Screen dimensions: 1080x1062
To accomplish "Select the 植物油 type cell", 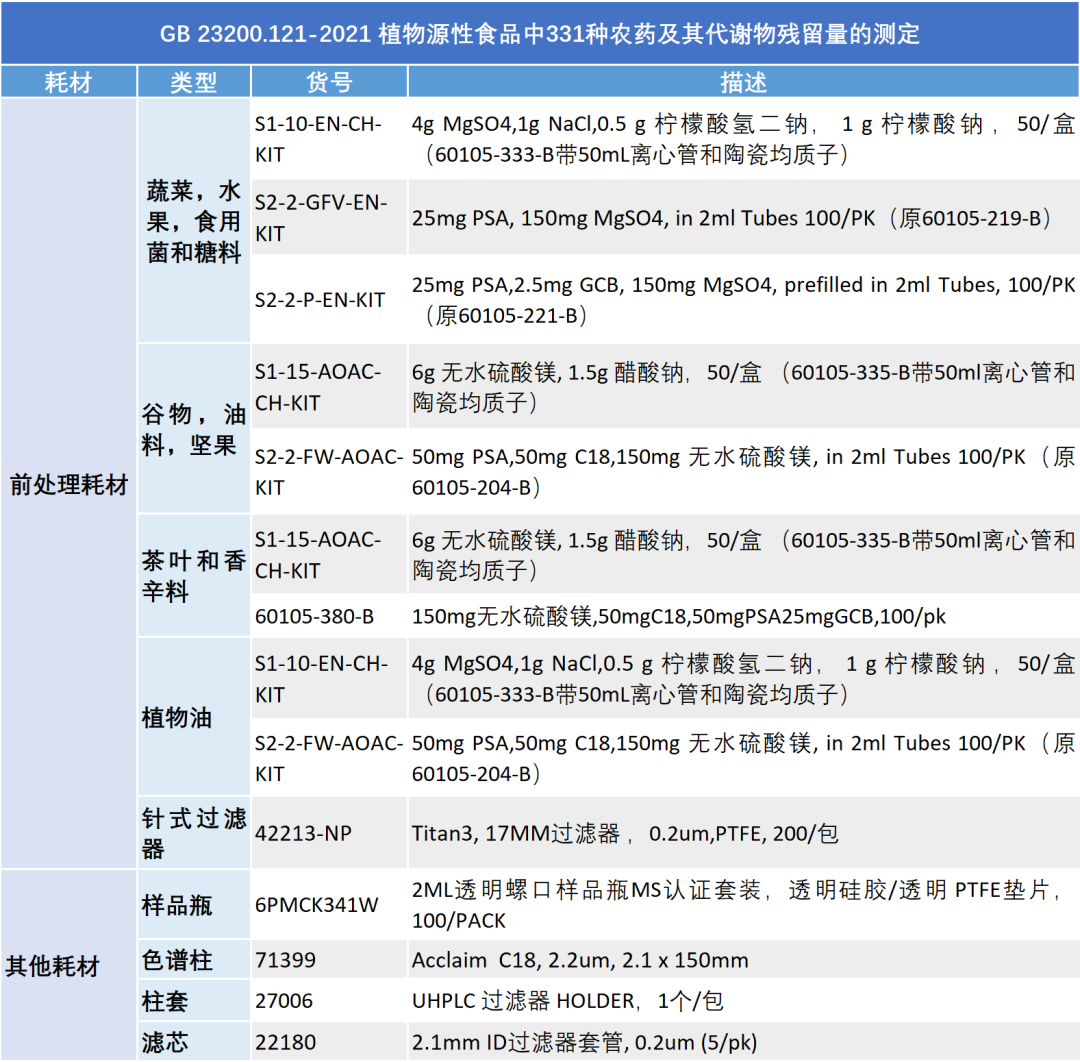I will pos(177,717).
